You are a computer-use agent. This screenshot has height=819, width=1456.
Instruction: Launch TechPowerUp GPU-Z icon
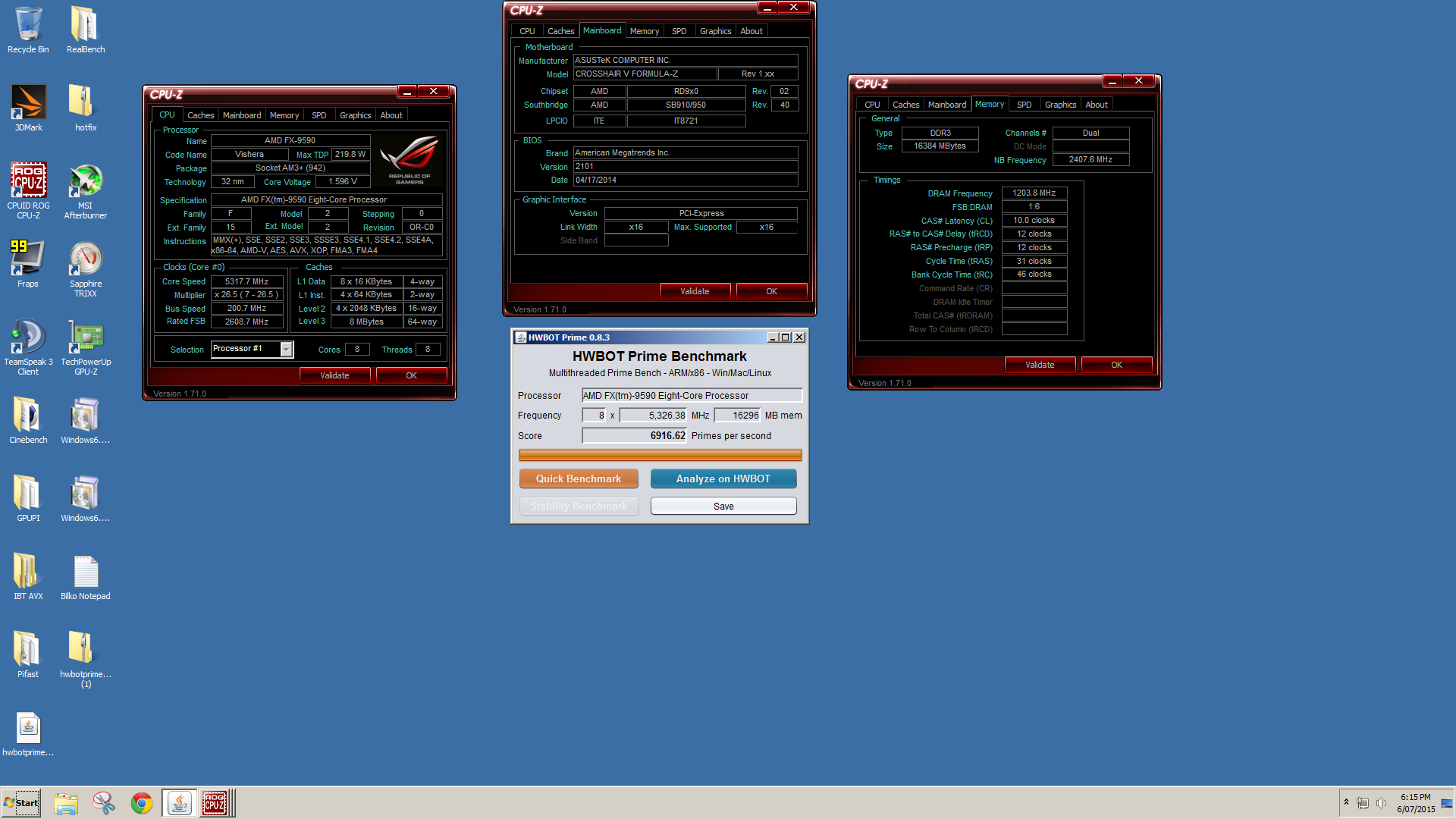(86, 347)
